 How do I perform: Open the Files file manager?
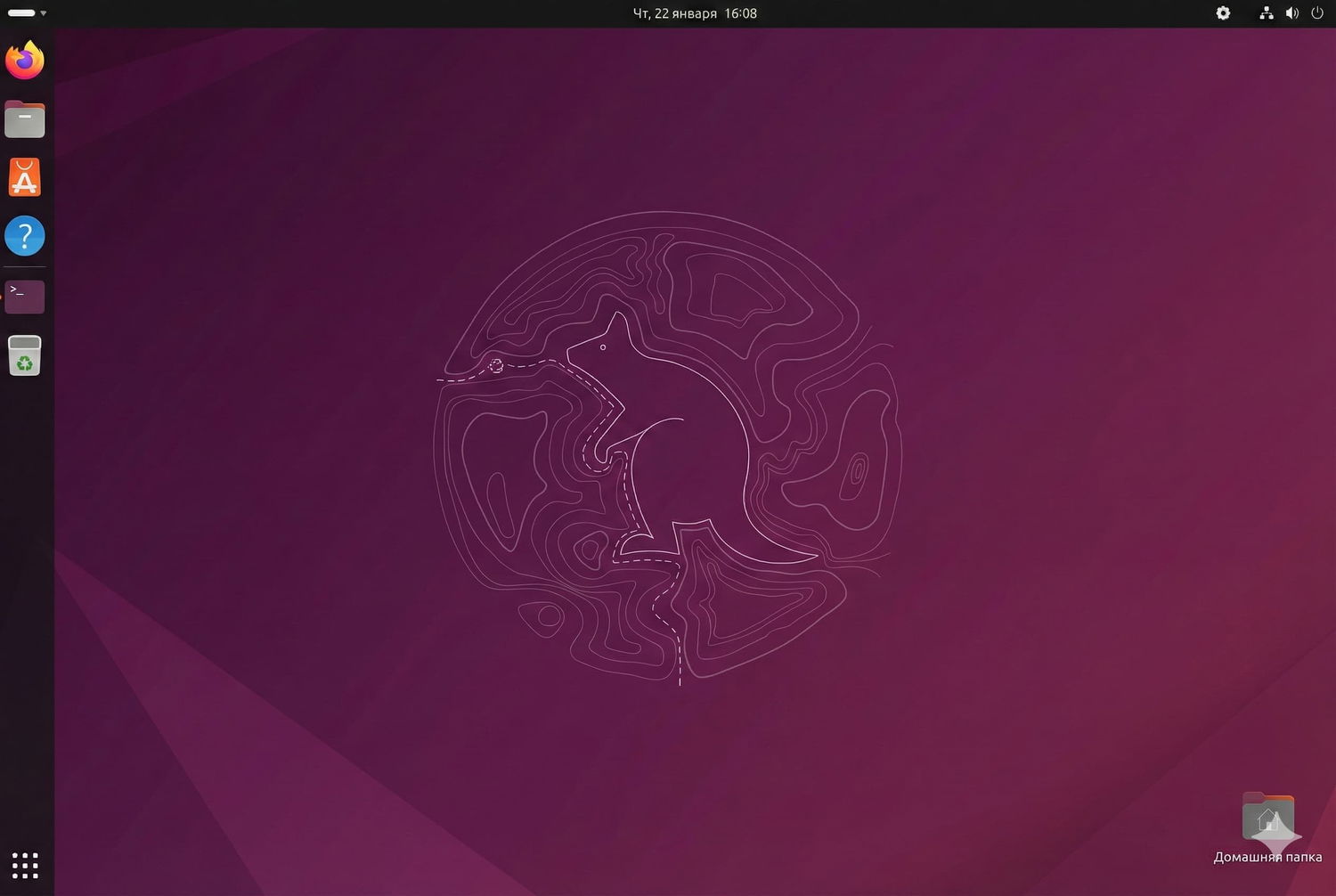[x=24, y=118]
